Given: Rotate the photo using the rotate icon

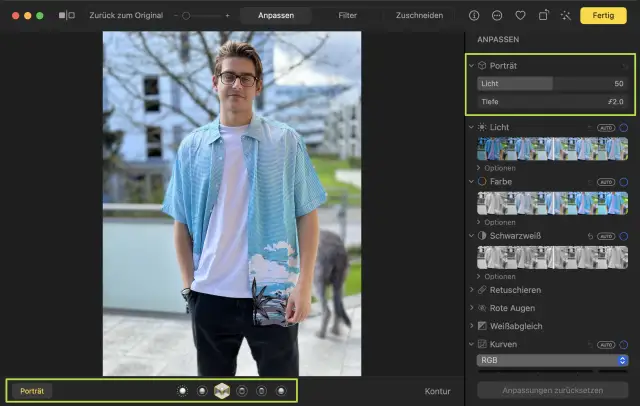Looking at the screenshot, I should (543, 16).
